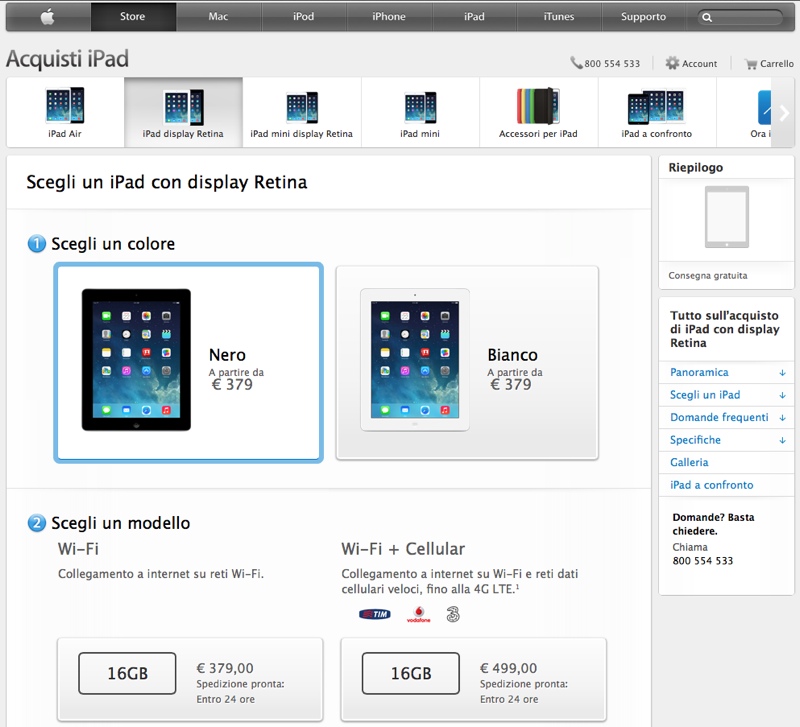Select the Nero color option
Image resolution: width=800 pixels, height=727 pixels.
pos(188,363)
